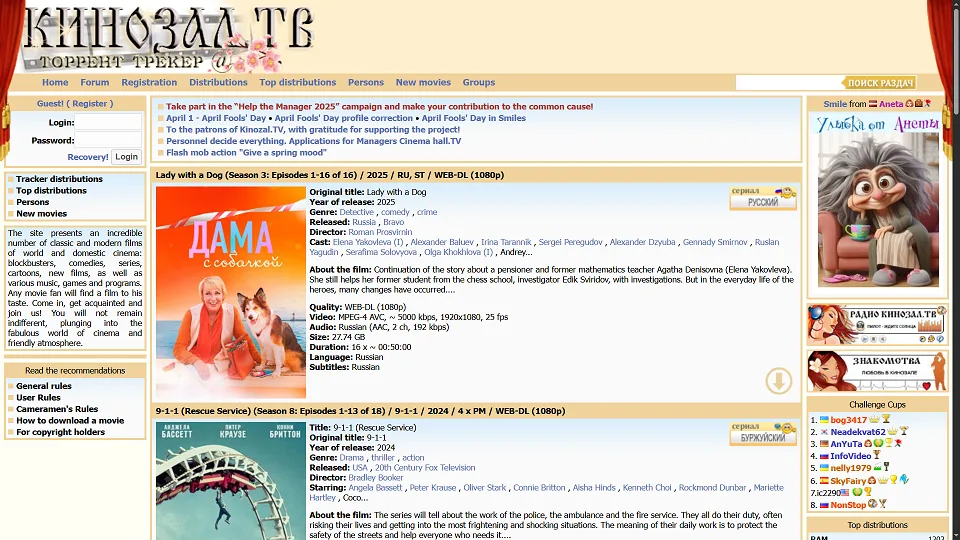Open the Forum menu item
960x540 pixels.
pos(95,82)
